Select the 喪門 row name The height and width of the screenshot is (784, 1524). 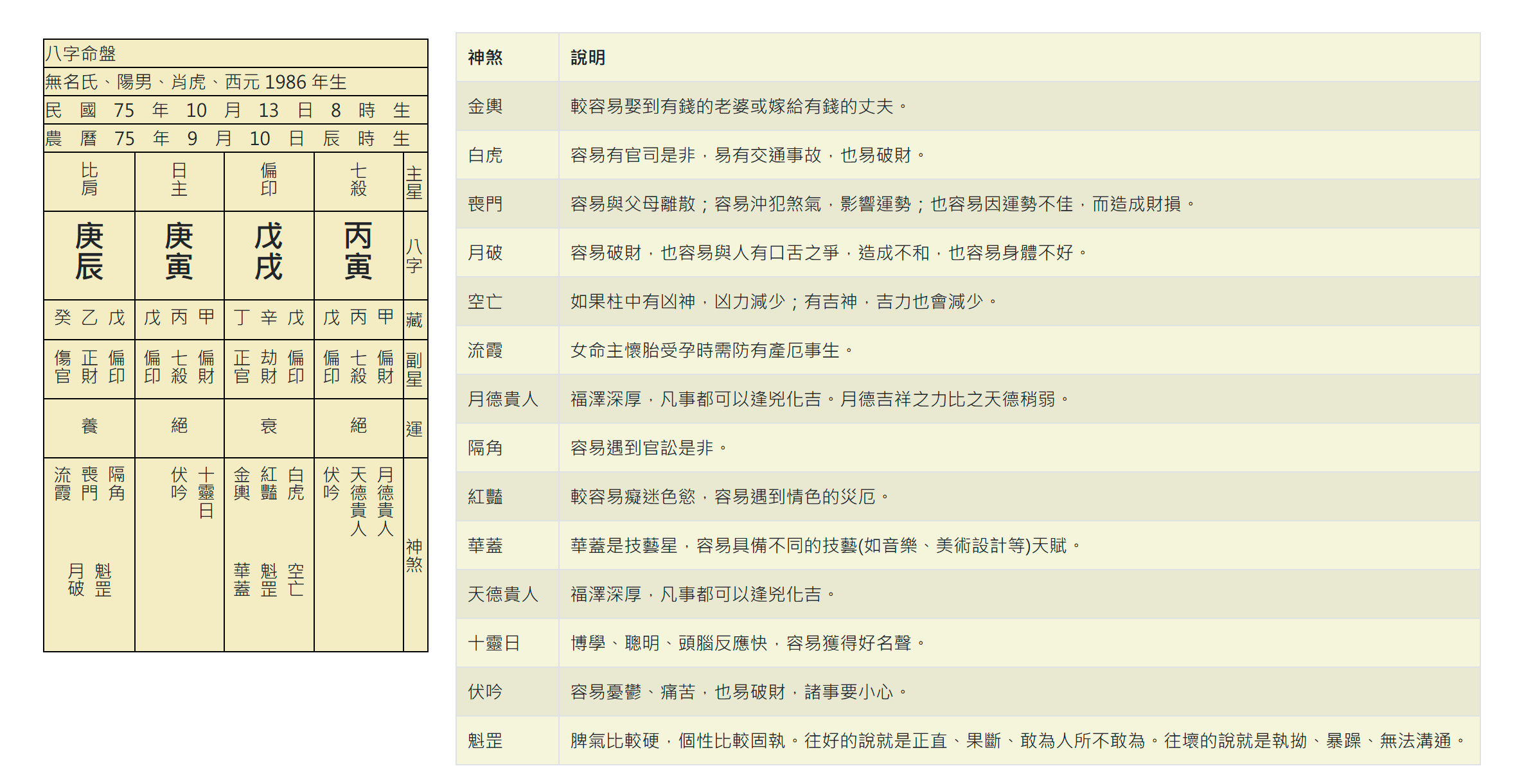tap(485, 204)
